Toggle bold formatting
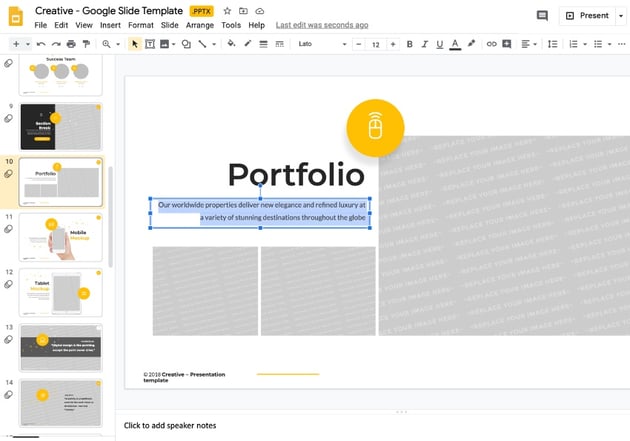This screenshot has height=441, width=630. coord(409,44)
